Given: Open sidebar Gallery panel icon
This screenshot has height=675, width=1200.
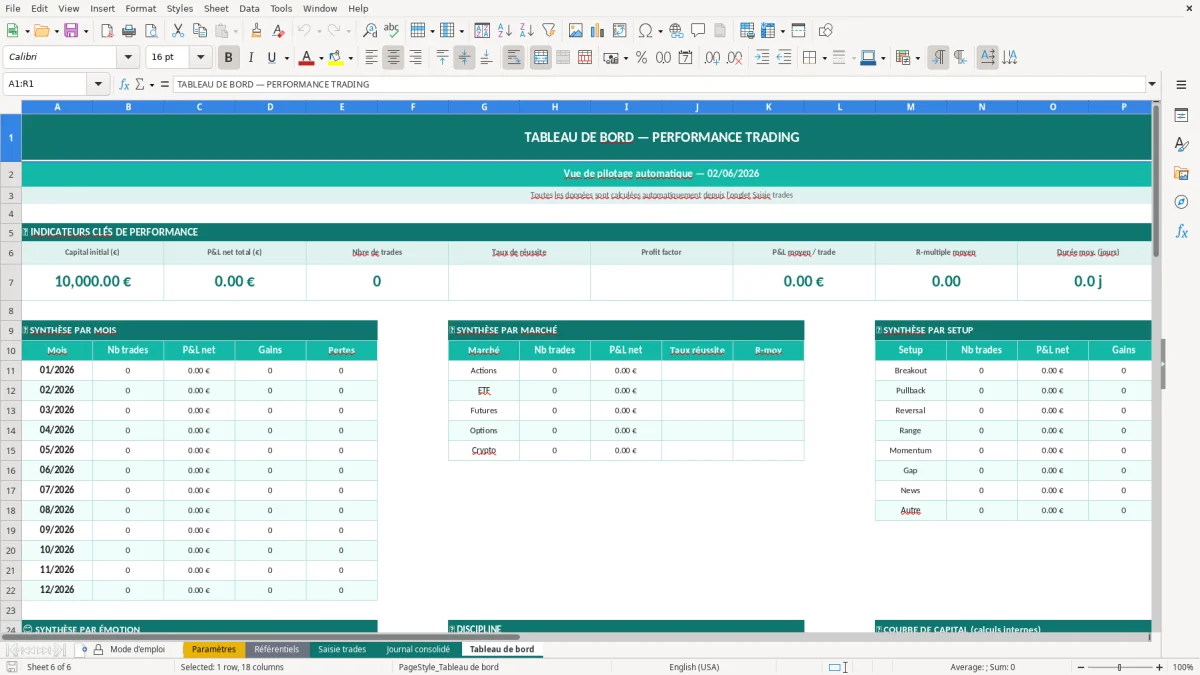Looking at the screenshot, I should click(x=1181, y=174).
